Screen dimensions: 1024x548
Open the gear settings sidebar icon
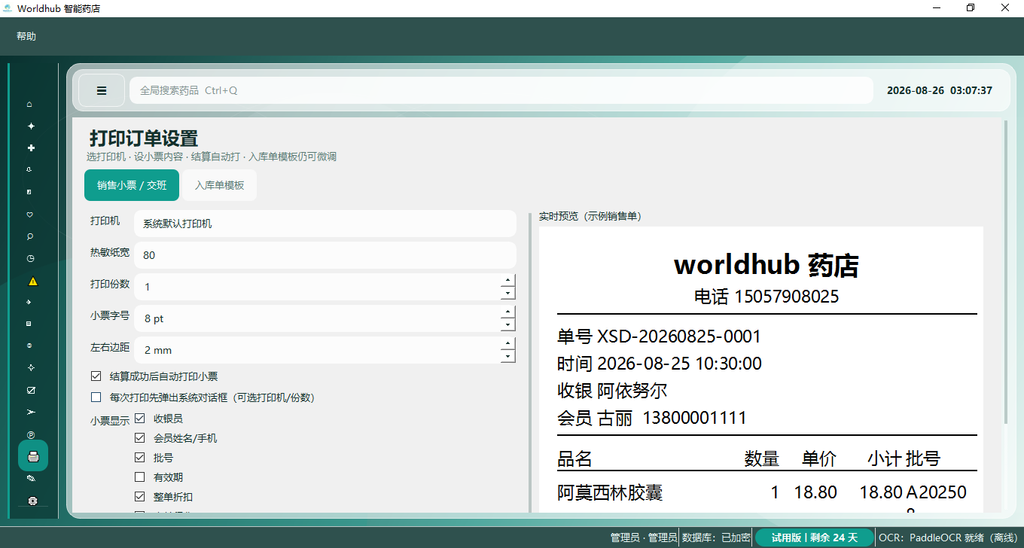tap(33, 500)
